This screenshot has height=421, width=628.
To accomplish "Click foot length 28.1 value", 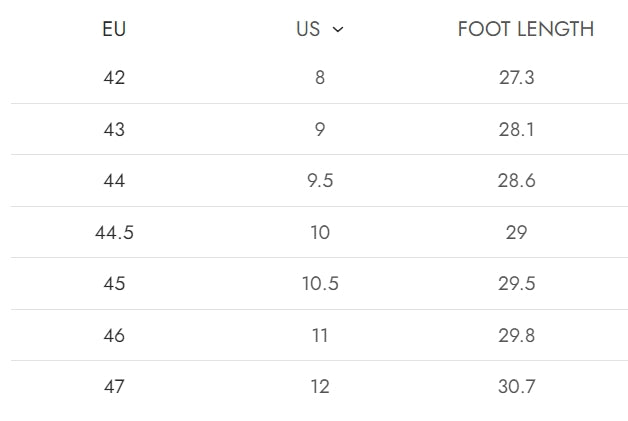I will pos(517,129).
